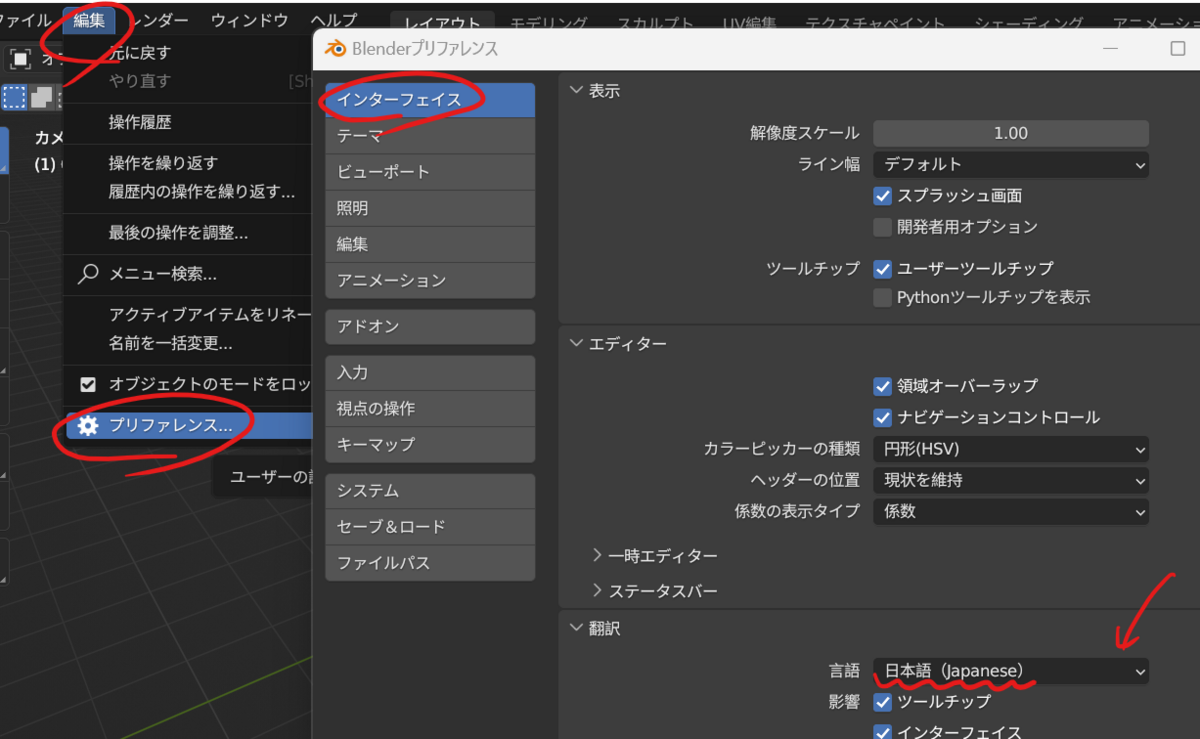Open the ライン幅 デフォルト dropdown
Viewport: 1200px width, 739px height.
pos(1011,164)
